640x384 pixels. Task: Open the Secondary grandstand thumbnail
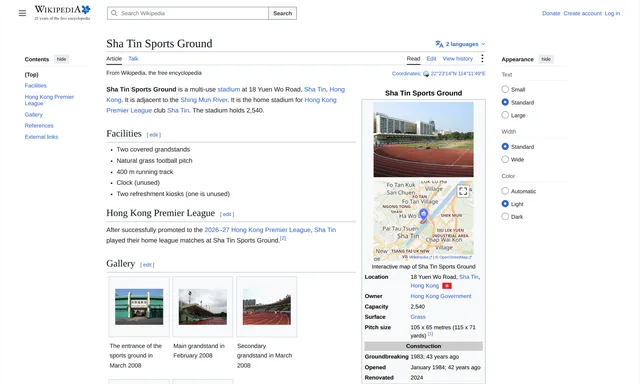click(x=267, y=307)
